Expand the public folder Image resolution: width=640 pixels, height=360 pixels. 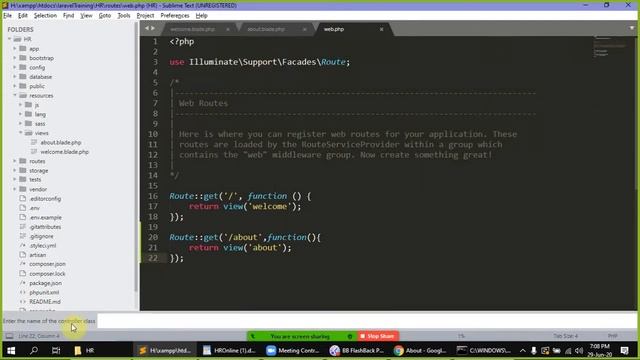click(15, 86)
